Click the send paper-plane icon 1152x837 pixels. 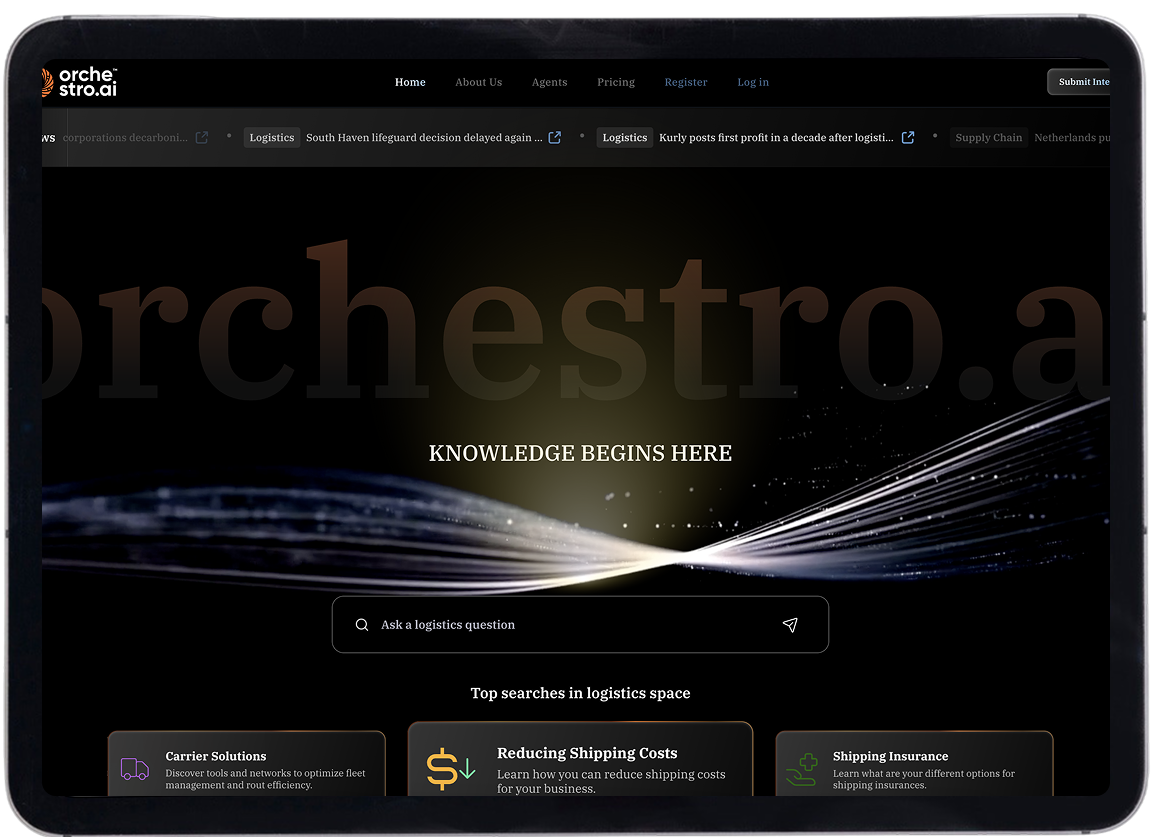[x=790, y=625]
